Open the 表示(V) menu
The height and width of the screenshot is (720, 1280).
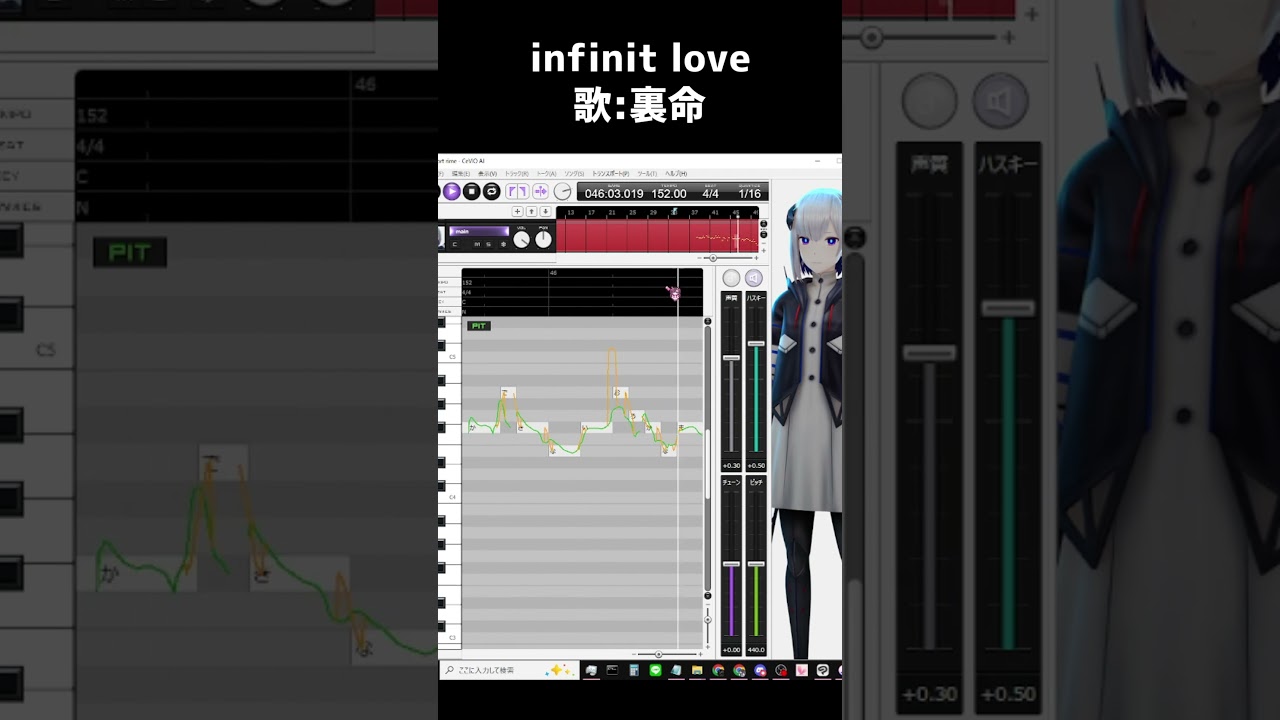(487, 174)
